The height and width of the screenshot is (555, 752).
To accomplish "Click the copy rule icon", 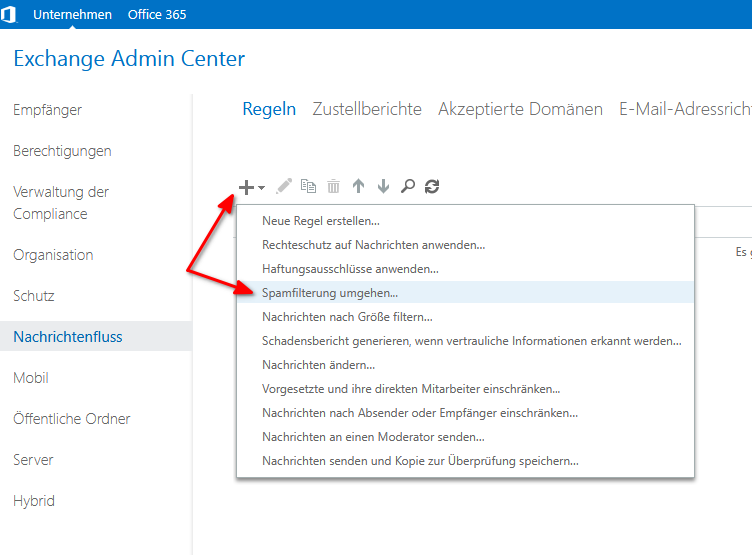I will pos(309,186).
